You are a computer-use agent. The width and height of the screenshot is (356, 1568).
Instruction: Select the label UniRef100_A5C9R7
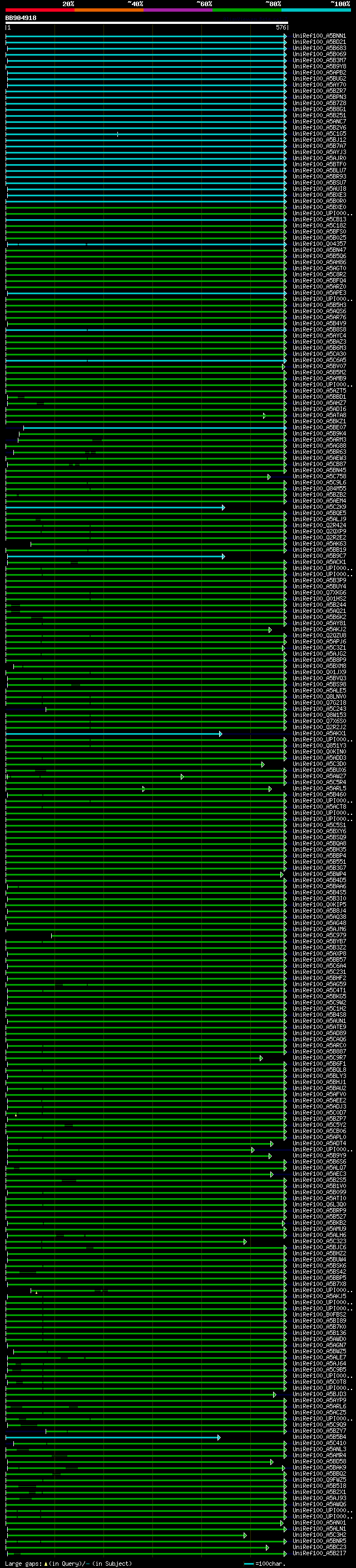click(x=319, y=1058)
